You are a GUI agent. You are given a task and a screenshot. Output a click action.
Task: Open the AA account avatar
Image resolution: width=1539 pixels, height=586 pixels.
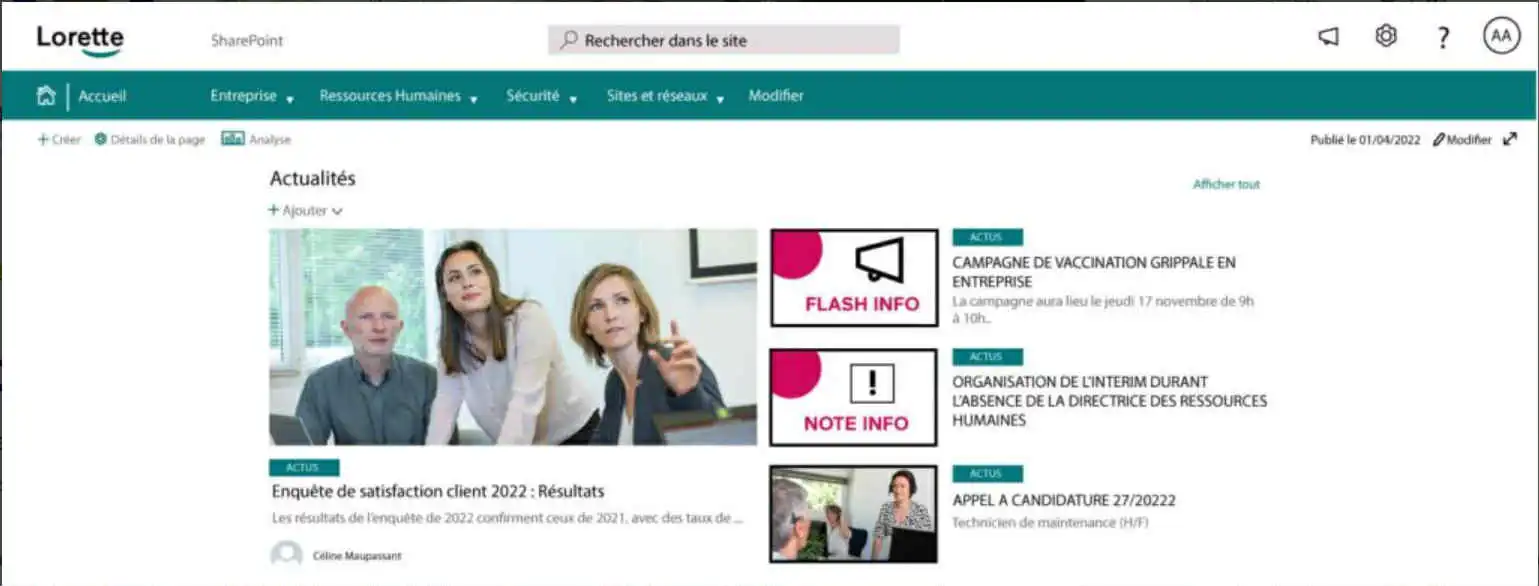(1501, 37)
